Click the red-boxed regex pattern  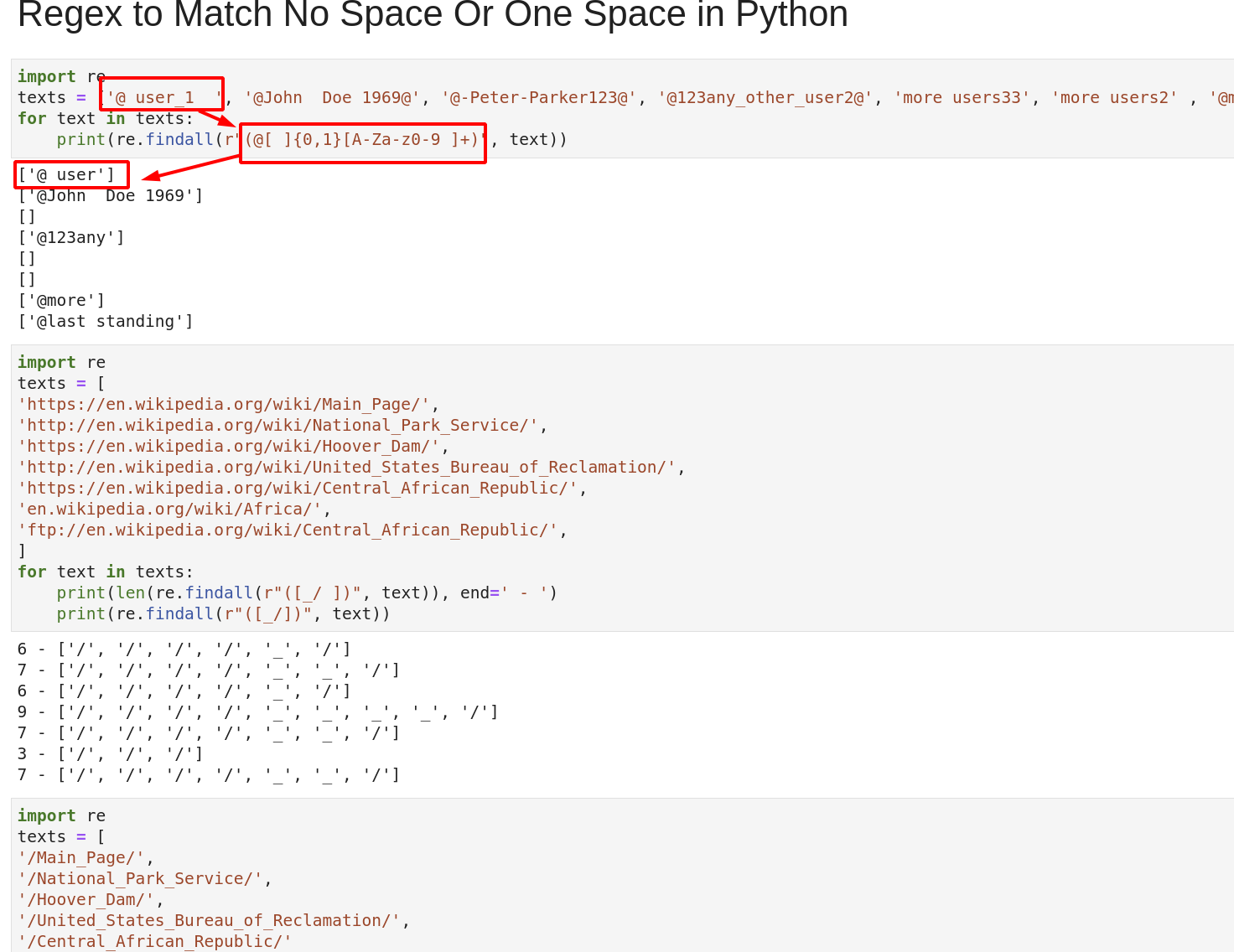point(362,140)
